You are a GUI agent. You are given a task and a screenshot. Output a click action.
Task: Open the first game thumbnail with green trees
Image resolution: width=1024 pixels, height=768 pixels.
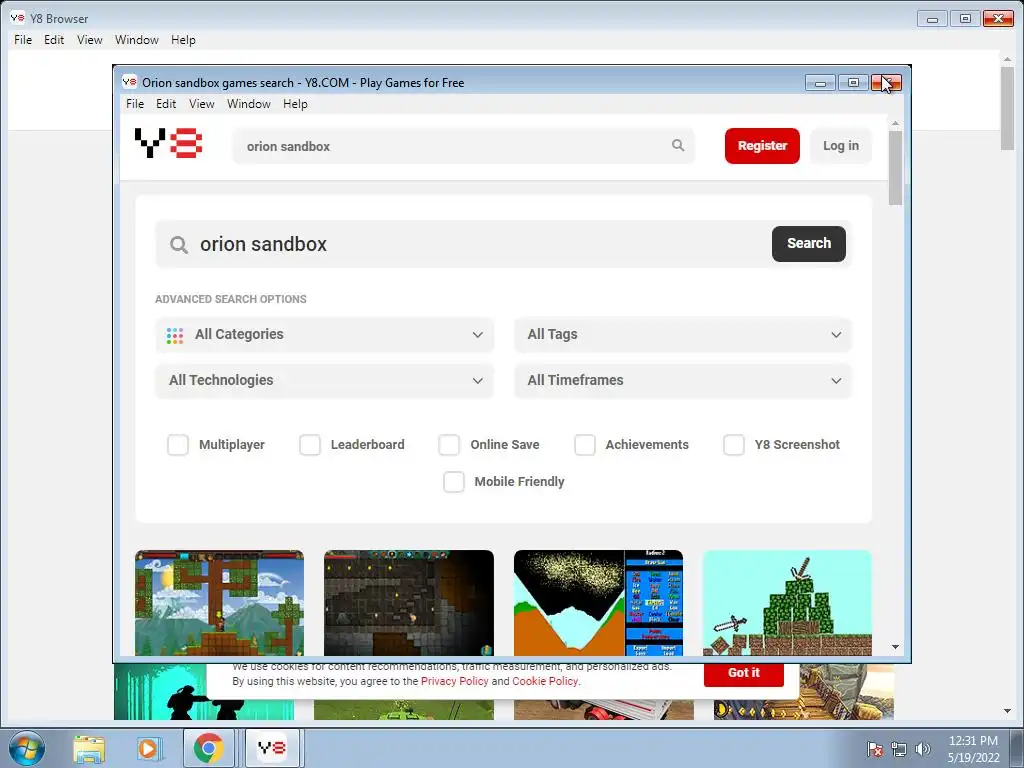pos(219,603)
